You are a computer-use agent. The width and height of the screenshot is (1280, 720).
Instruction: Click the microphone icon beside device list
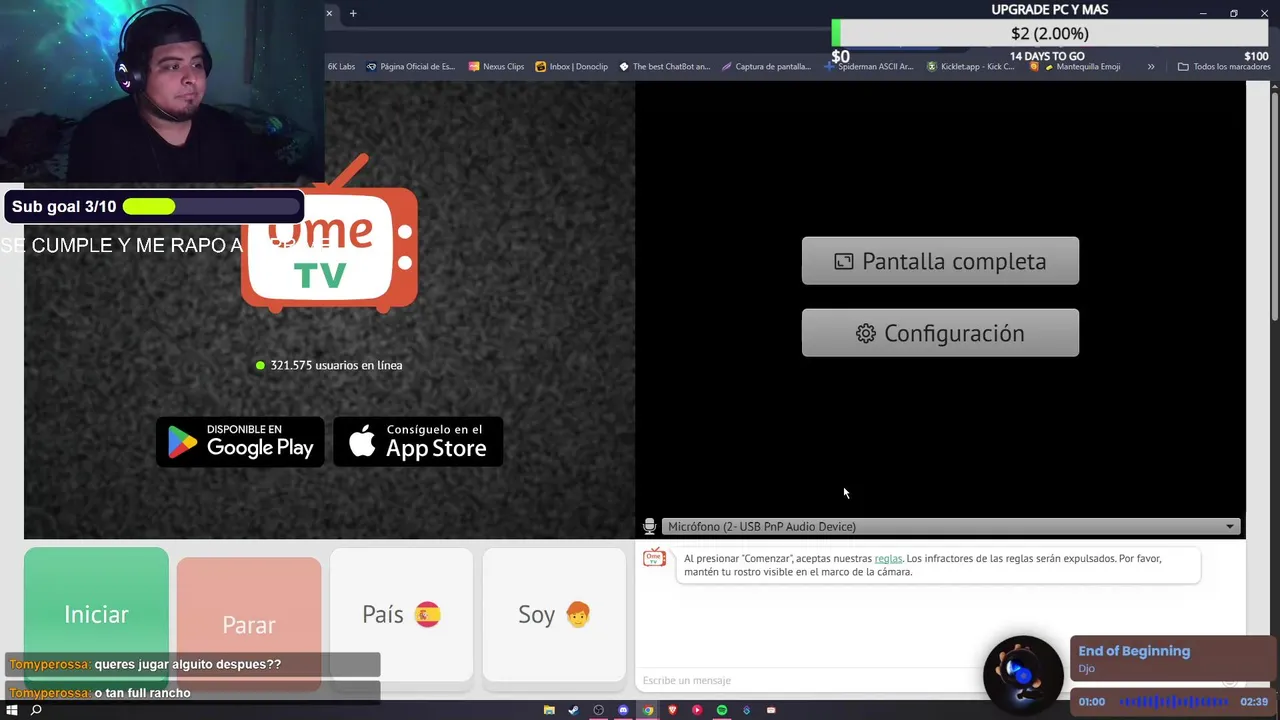(649, 526)
